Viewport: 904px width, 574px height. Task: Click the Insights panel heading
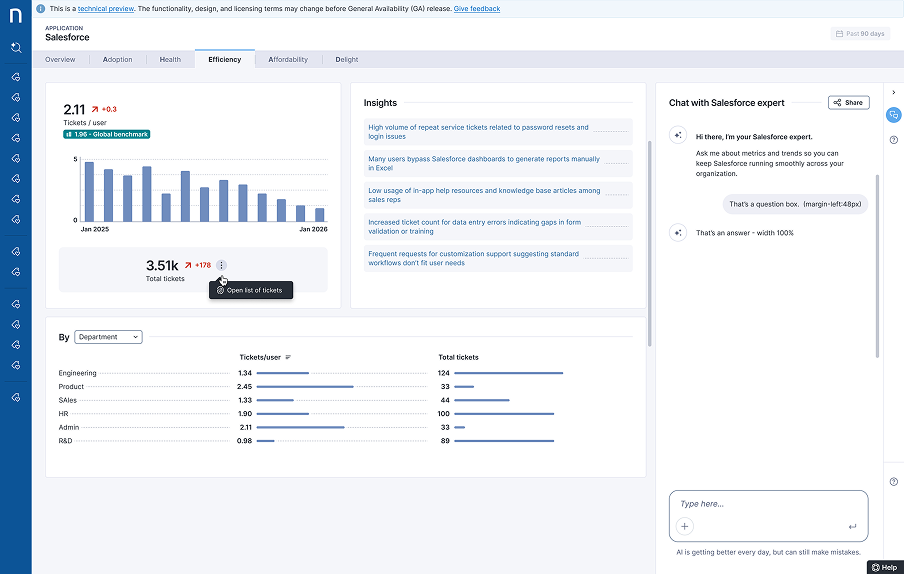(380, 103)
